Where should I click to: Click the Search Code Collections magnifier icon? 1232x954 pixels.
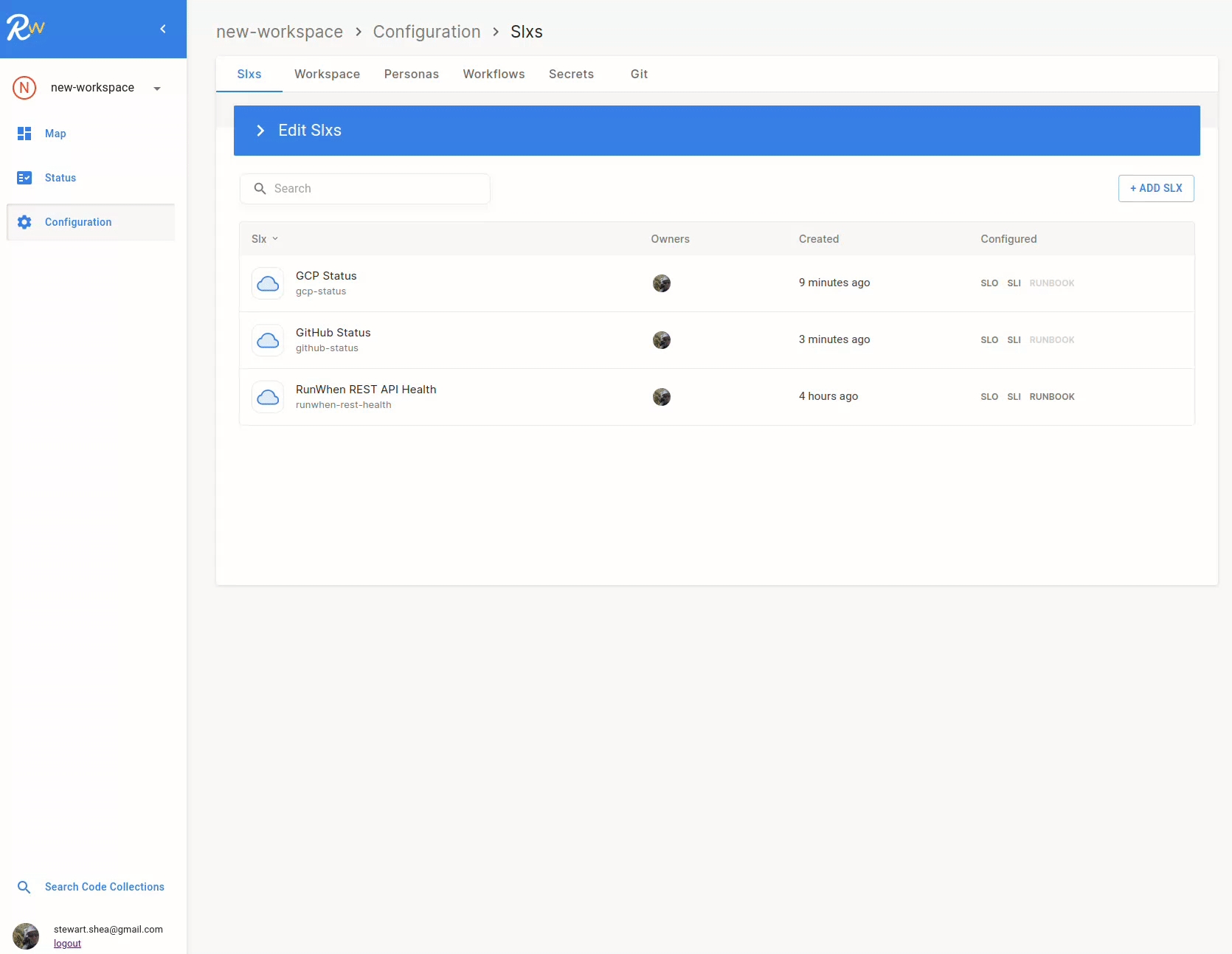pos(24,887)
